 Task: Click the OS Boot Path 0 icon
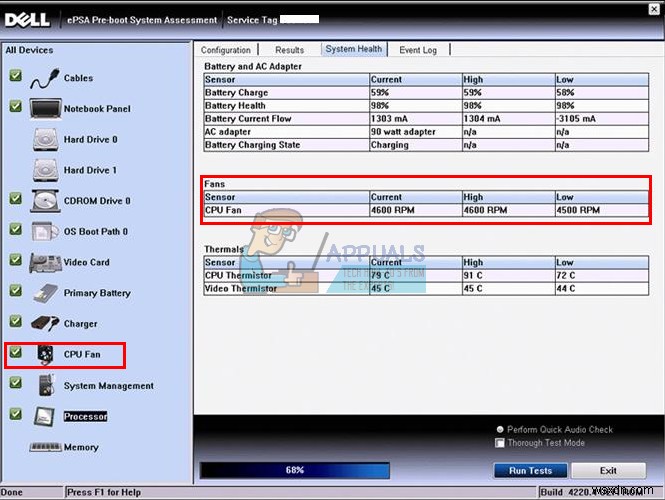pyautogui.click(x=45, y=232)
